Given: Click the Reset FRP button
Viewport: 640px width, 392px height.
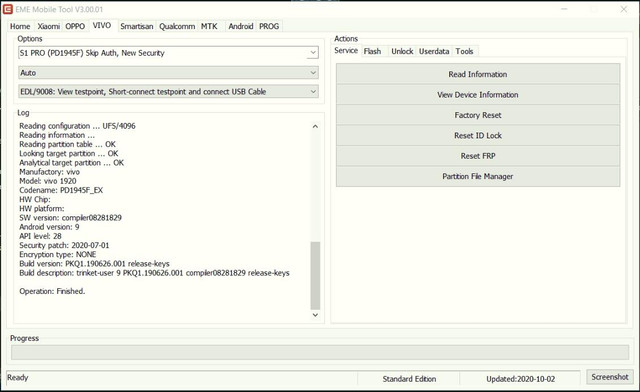Looking at the screenshot, I should pyautogui.click(x=478, y=156).
